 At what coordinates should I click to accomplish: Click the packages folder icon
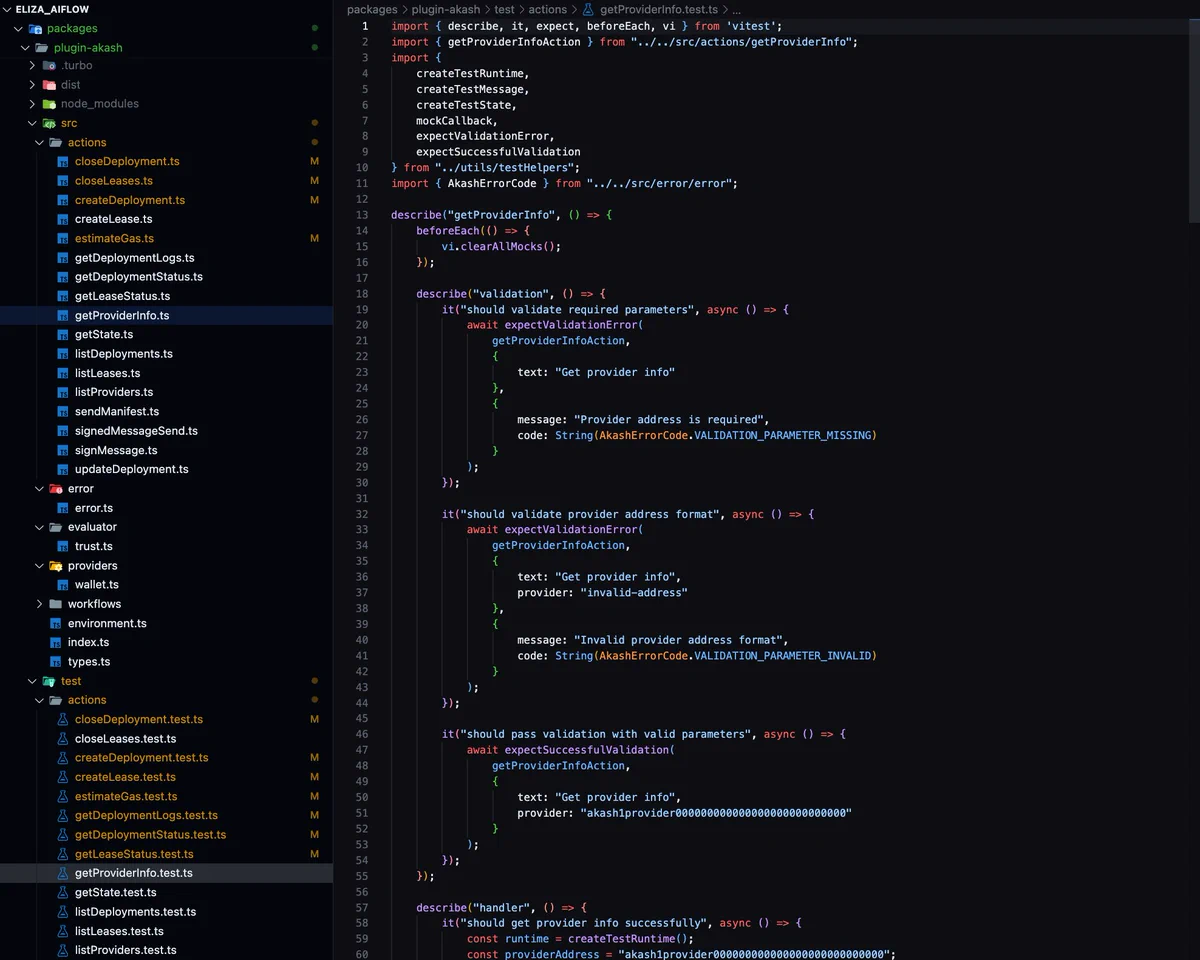35,28
